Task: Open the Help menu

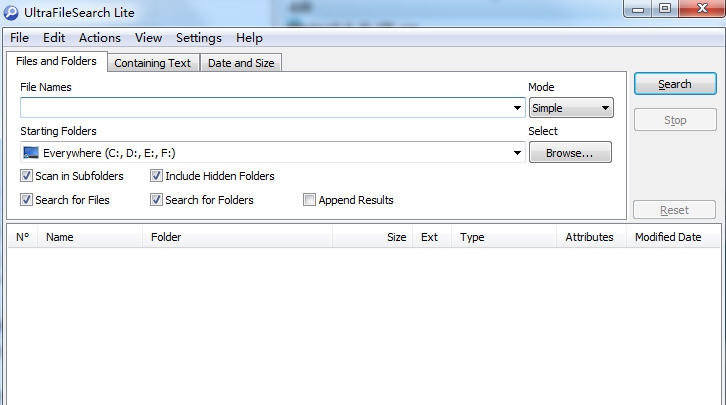Action: (249, 38)
